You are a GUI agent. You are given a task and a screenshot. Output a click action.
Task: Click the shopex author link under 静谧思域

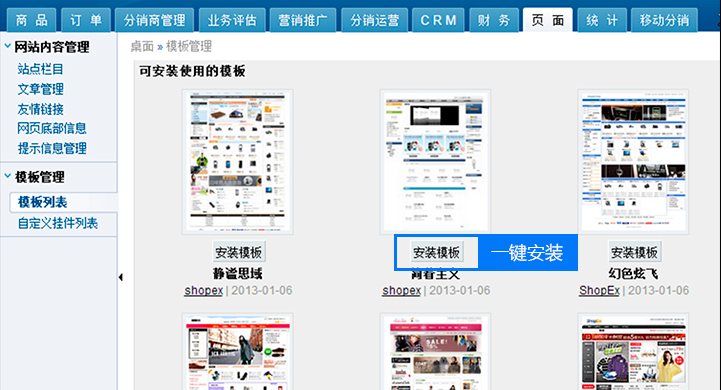pos(204,291)
